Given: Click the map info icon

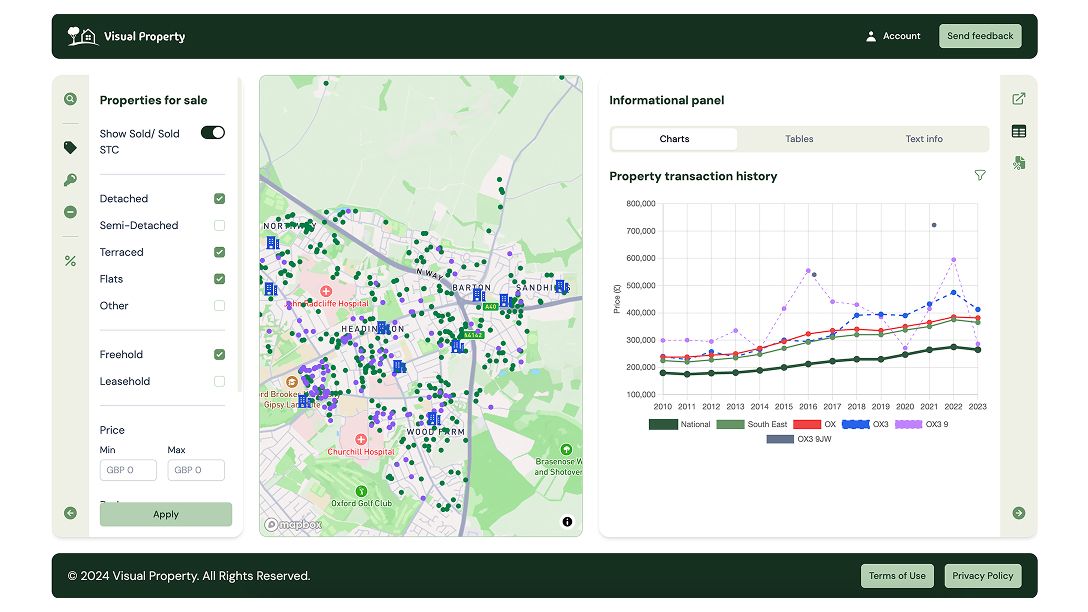Looking at the screenshot, I should click(567, 522).
